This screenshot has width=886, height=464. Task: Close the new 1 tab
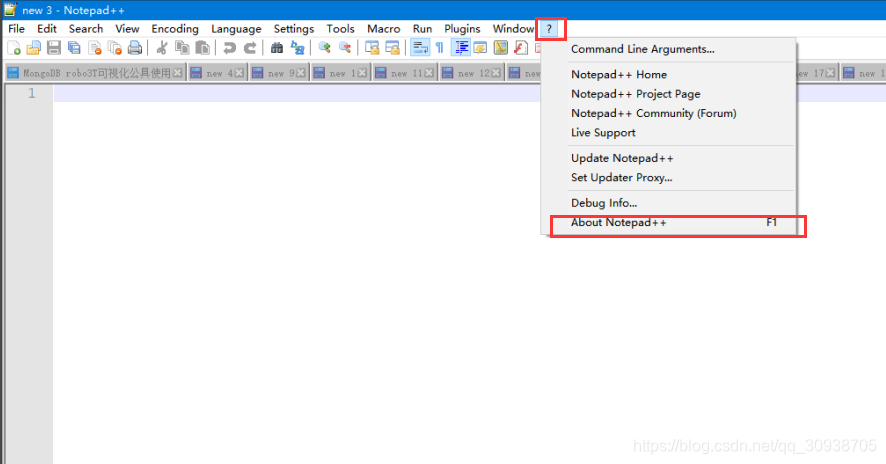pyautogui.click(x=362, y=73)
